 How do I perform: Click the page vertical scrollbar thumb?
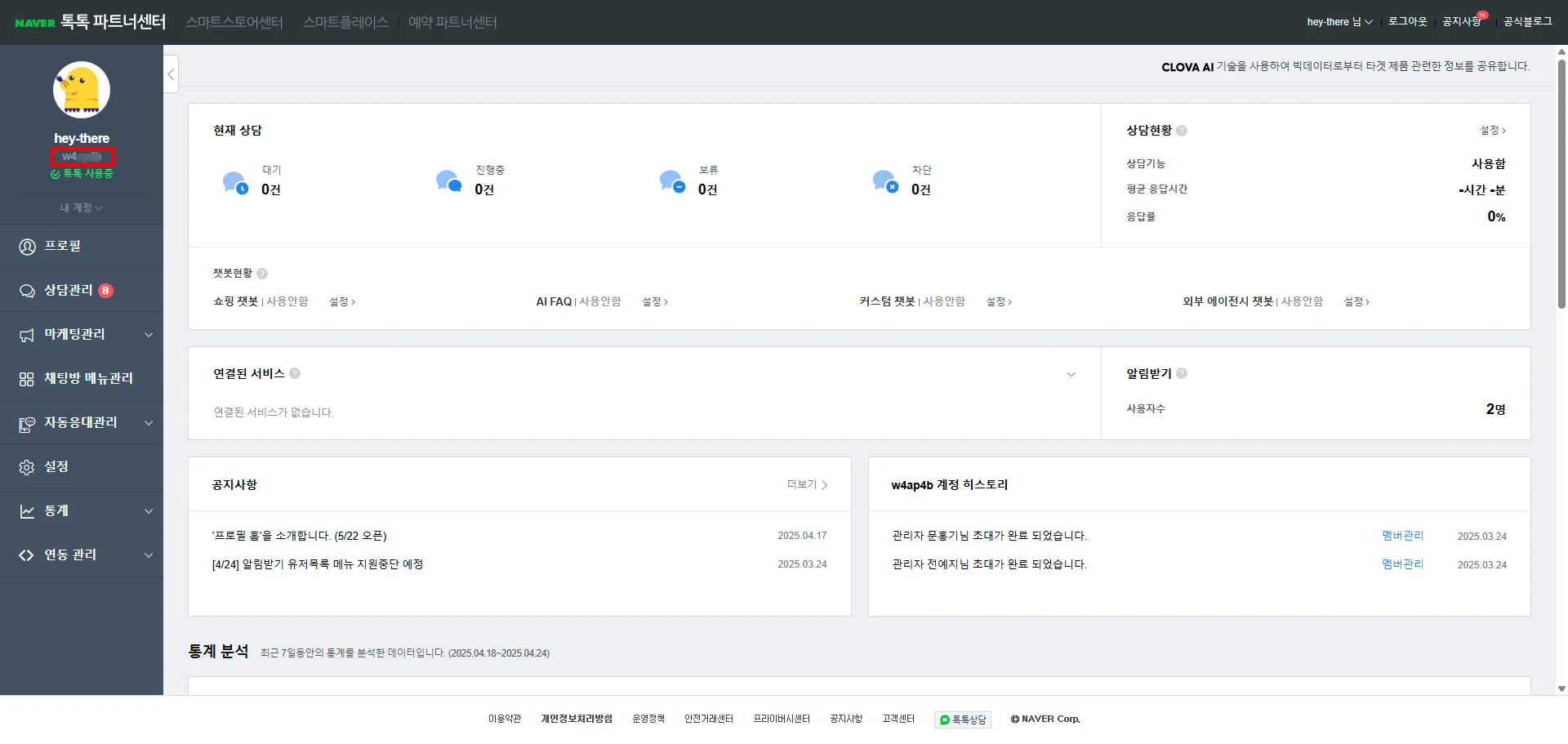tap(1561, 184)
